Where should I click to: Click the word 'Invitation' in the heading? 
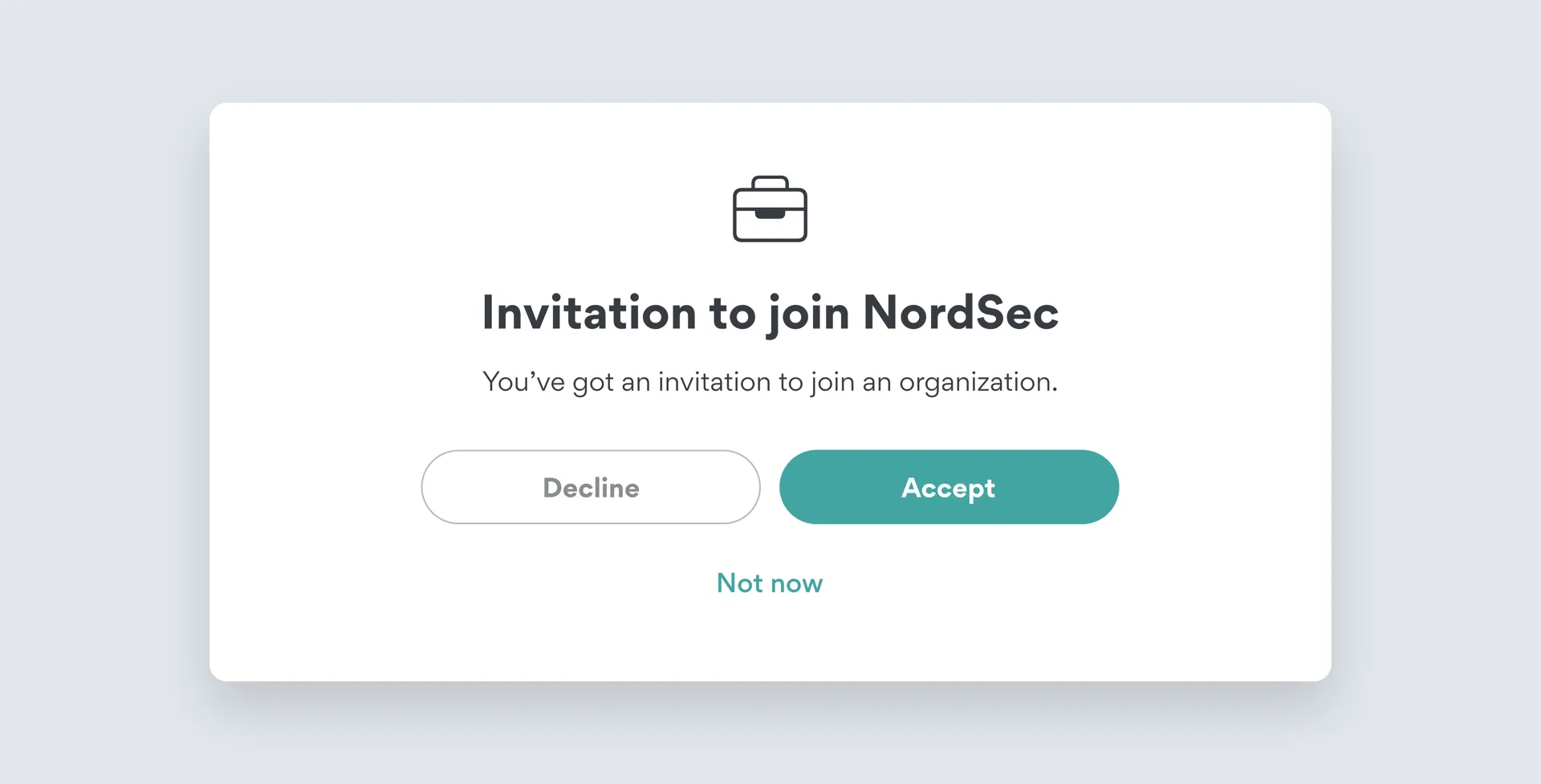[588, 312]
